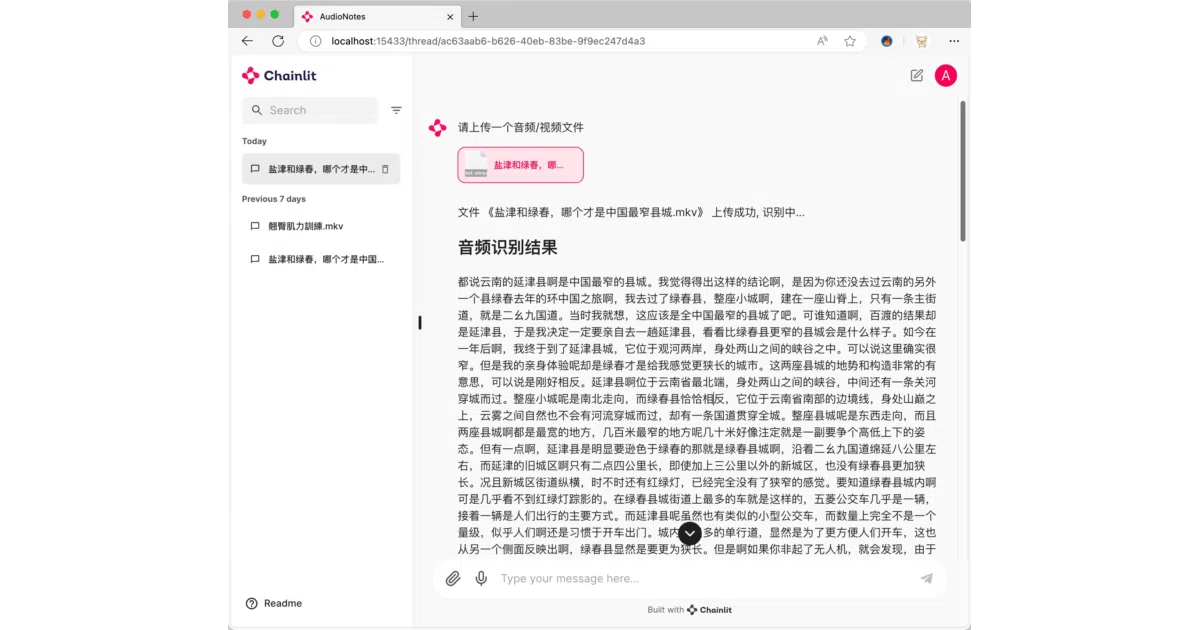This screenshot has height=630, width=1200.
Task: Open a new browser tab
Action: [473, 16]
